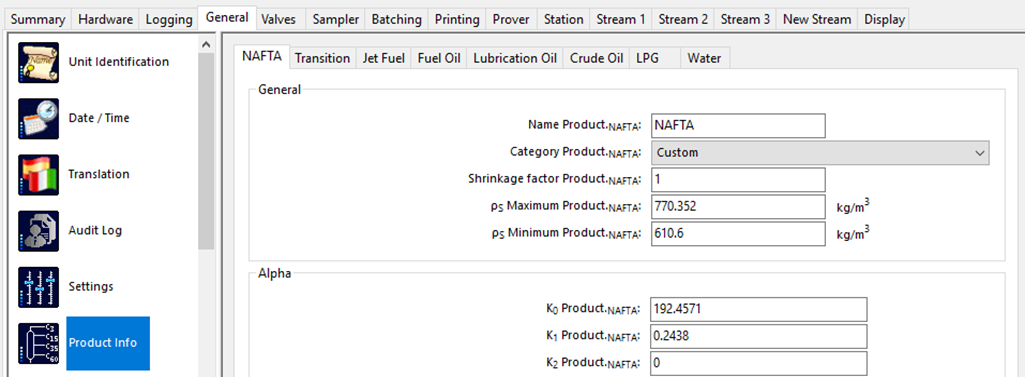Open the Prover tab
1025x377 pixels.
512,20
